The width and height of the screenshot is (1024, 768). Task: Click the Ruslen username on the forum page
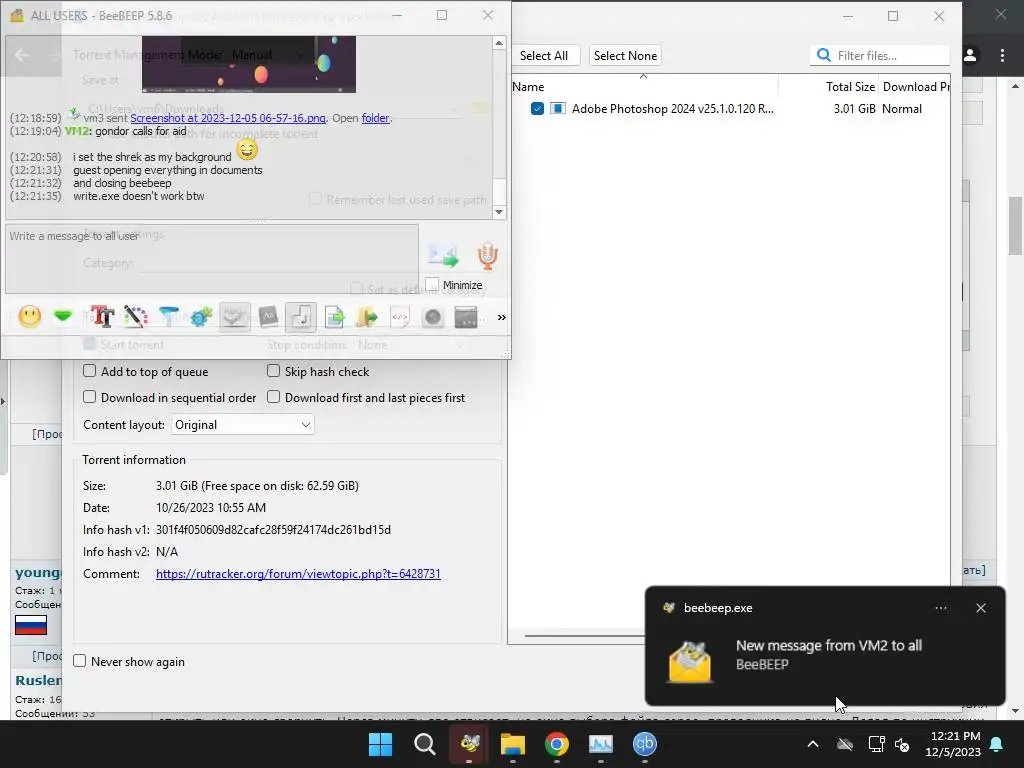click(38, 680)
